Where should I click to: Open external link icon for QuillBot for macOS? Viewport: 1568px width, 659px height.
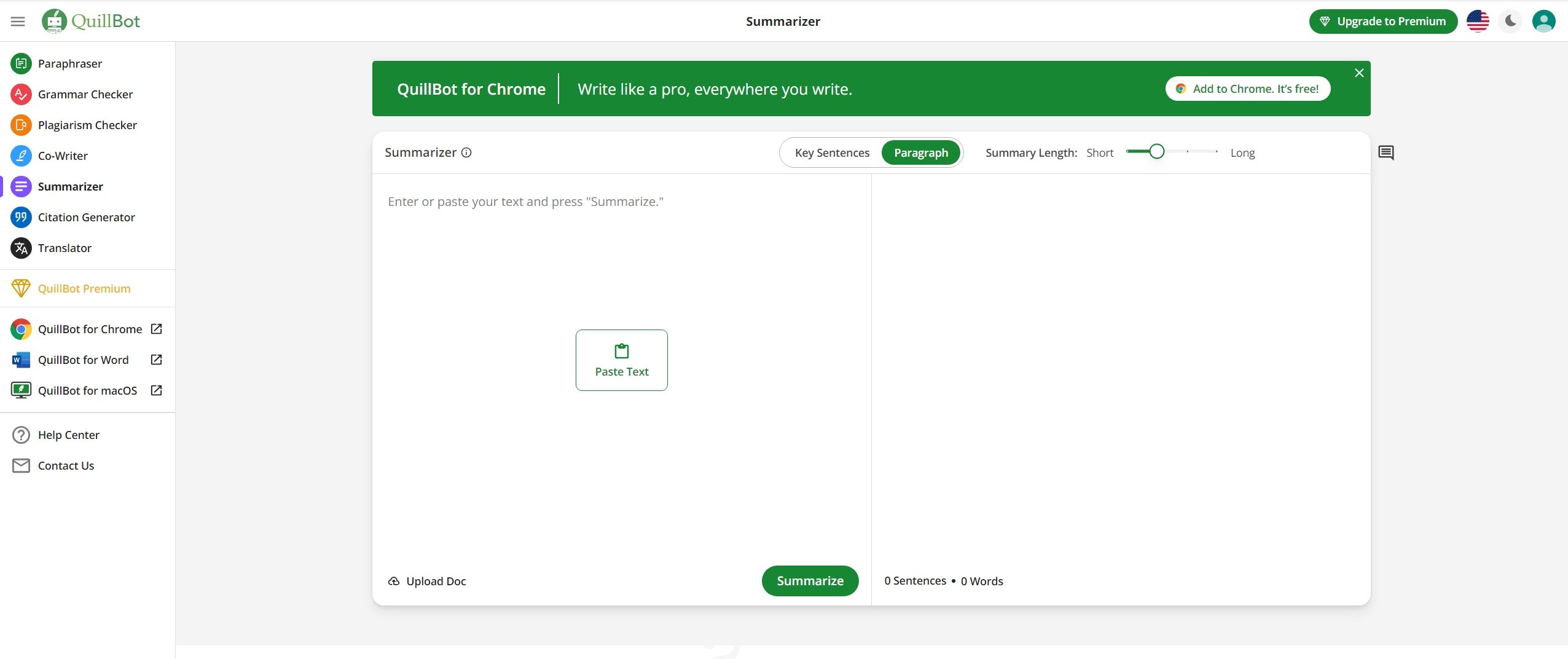pyautogui.click(x=157, y=390)
